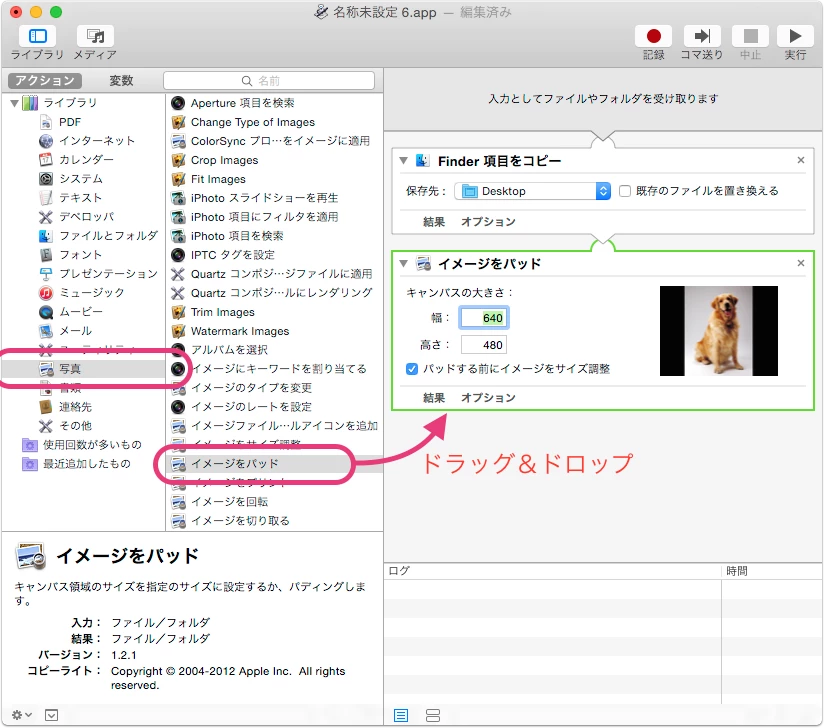The width and height of the screenshot is (824, 728).
Task: Stop the workflow with 中止 button
Action: 750,36
